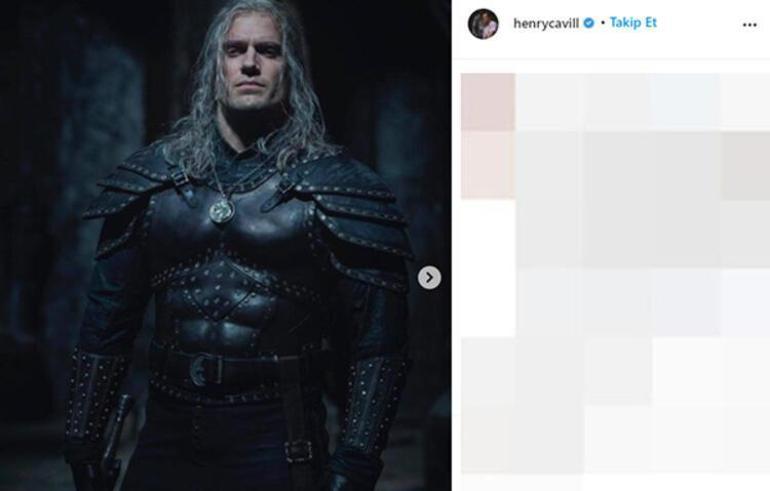Open the henrycavill profile avatar
This screenshot has width=770, height=491.
(x=483, y=24)
